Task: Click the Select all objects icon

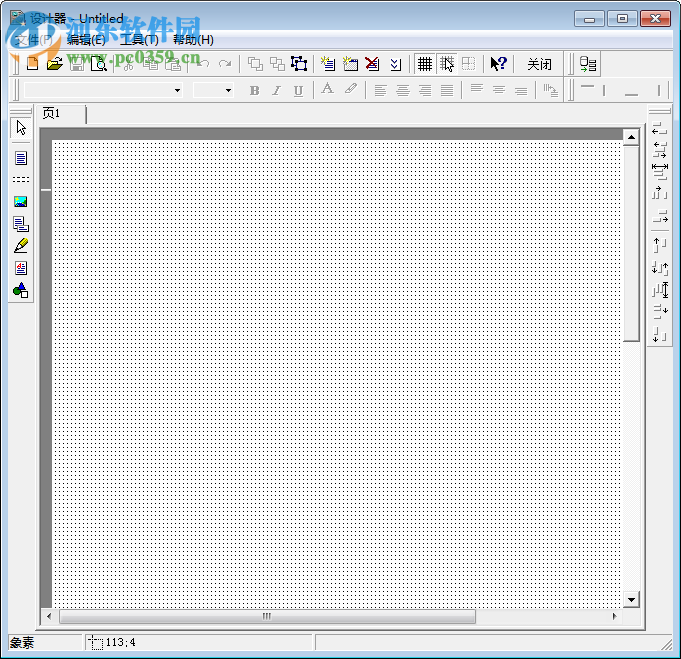Action: (299, 64)
